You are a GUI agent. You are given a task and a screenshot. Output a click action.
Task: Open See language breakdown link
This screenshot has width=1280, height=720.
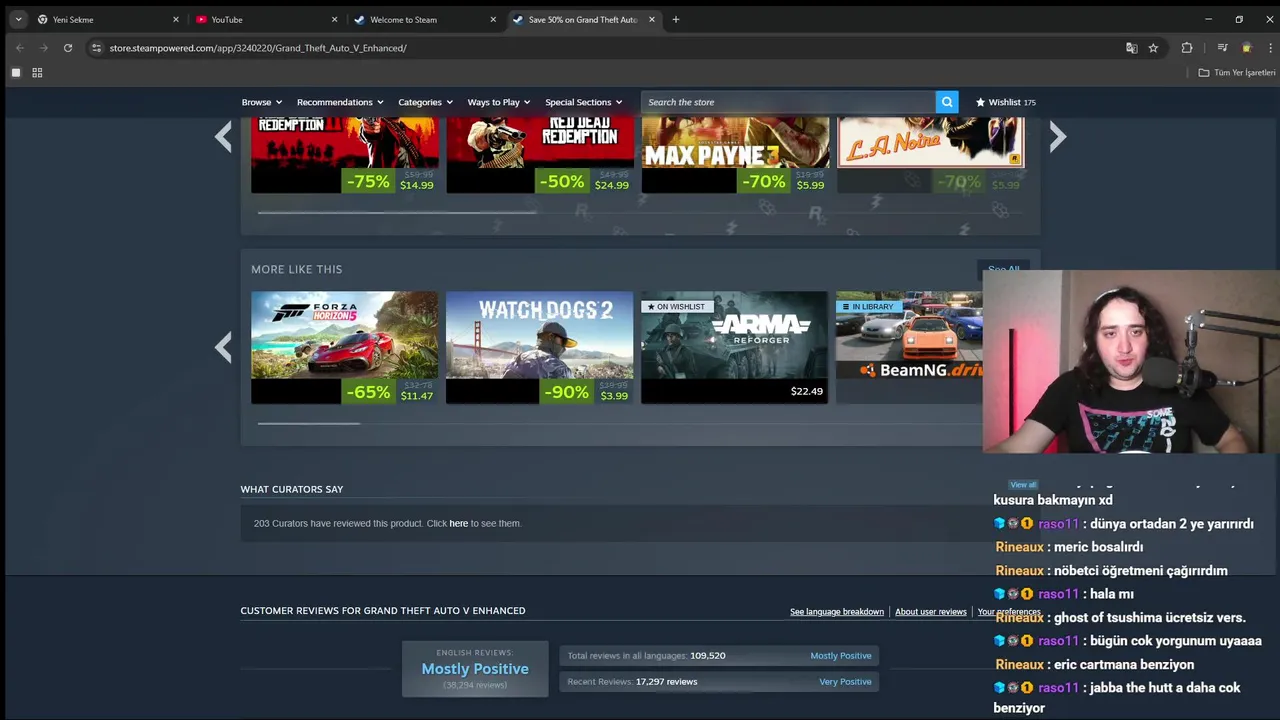[837, 612]
